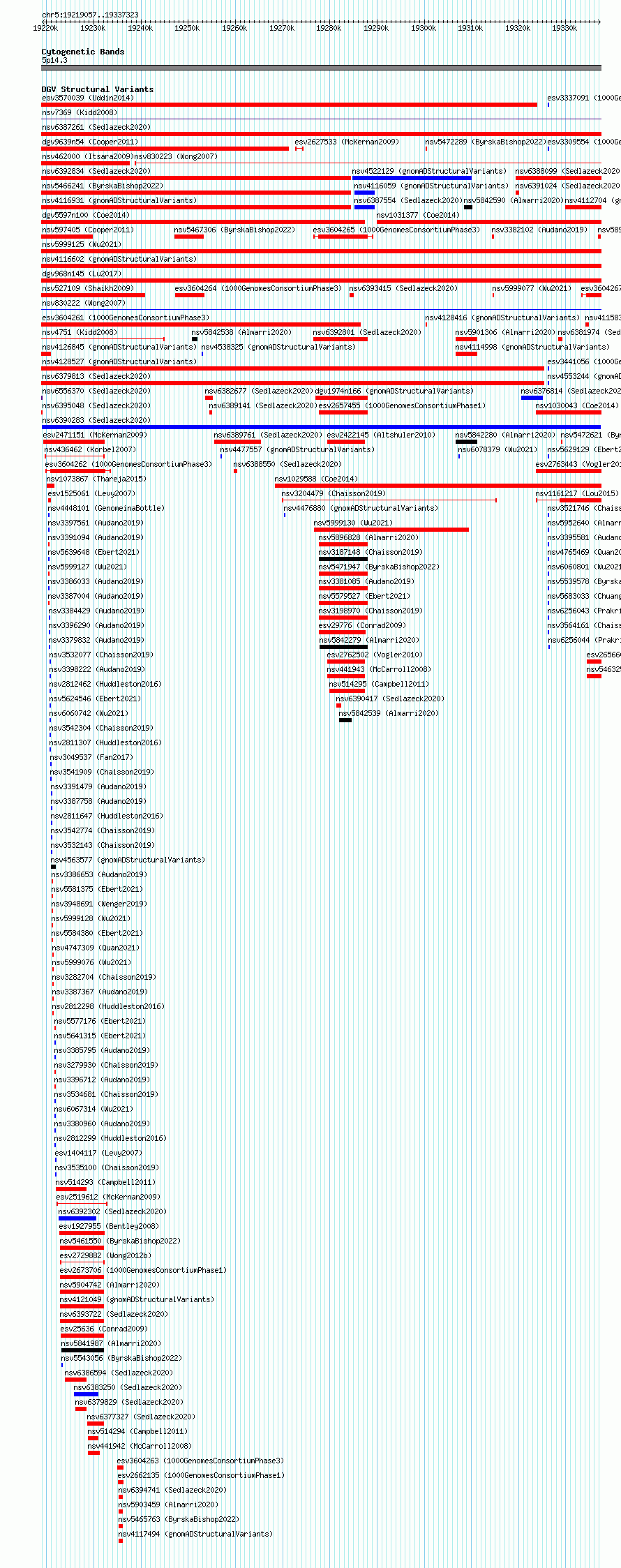Select nsv5999077 (Wu2021) variant

(532, 288)
